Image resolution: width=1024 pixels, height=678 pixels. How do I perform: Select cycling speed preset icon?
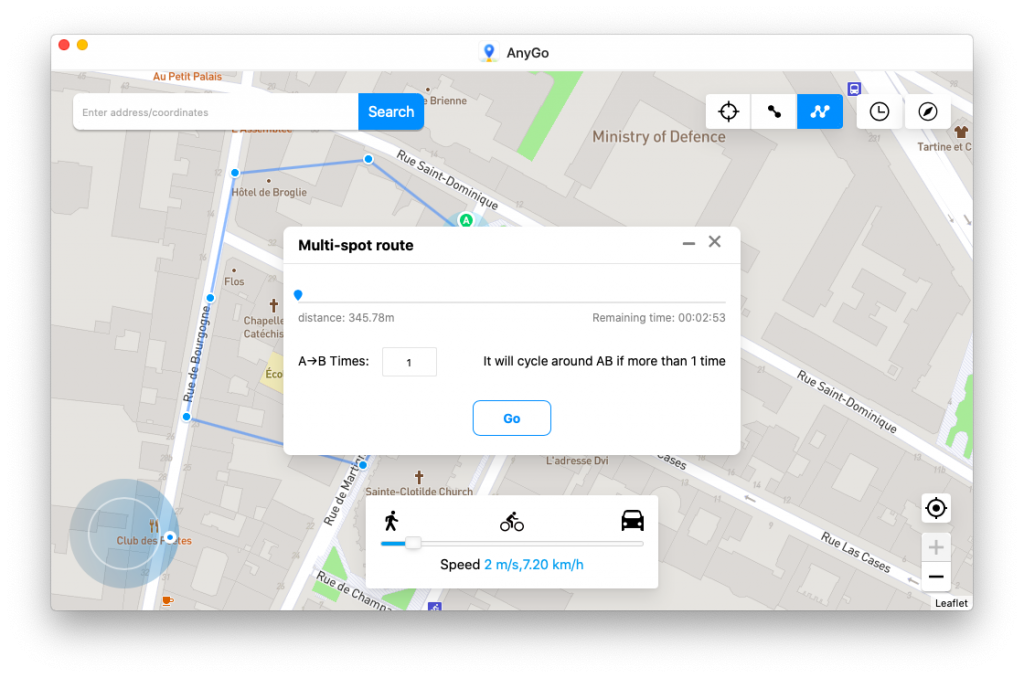(512, 520)
